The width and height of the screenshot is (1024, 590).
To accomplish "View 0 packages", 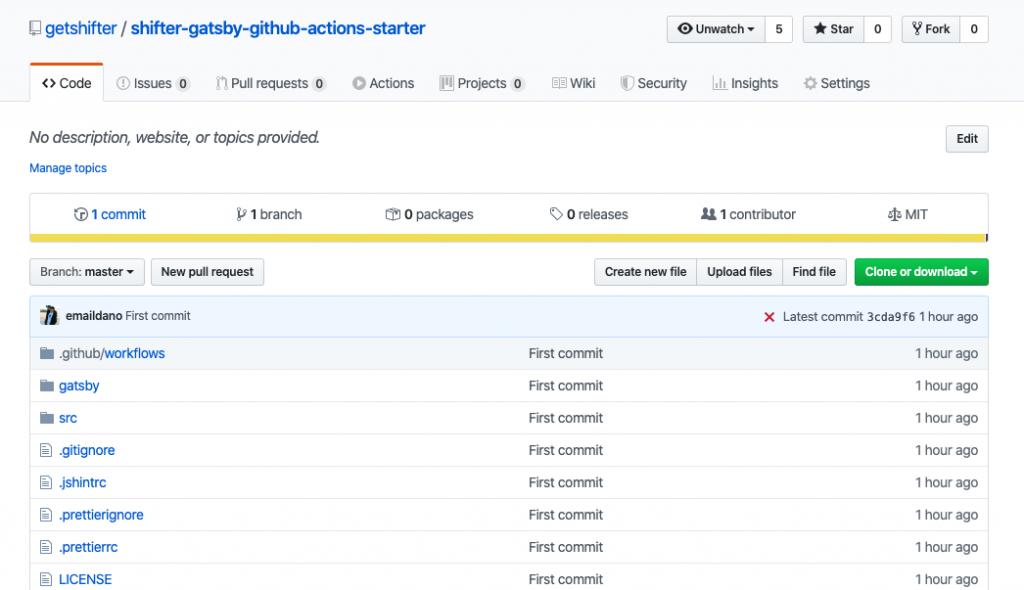I will tap(429, 214).
